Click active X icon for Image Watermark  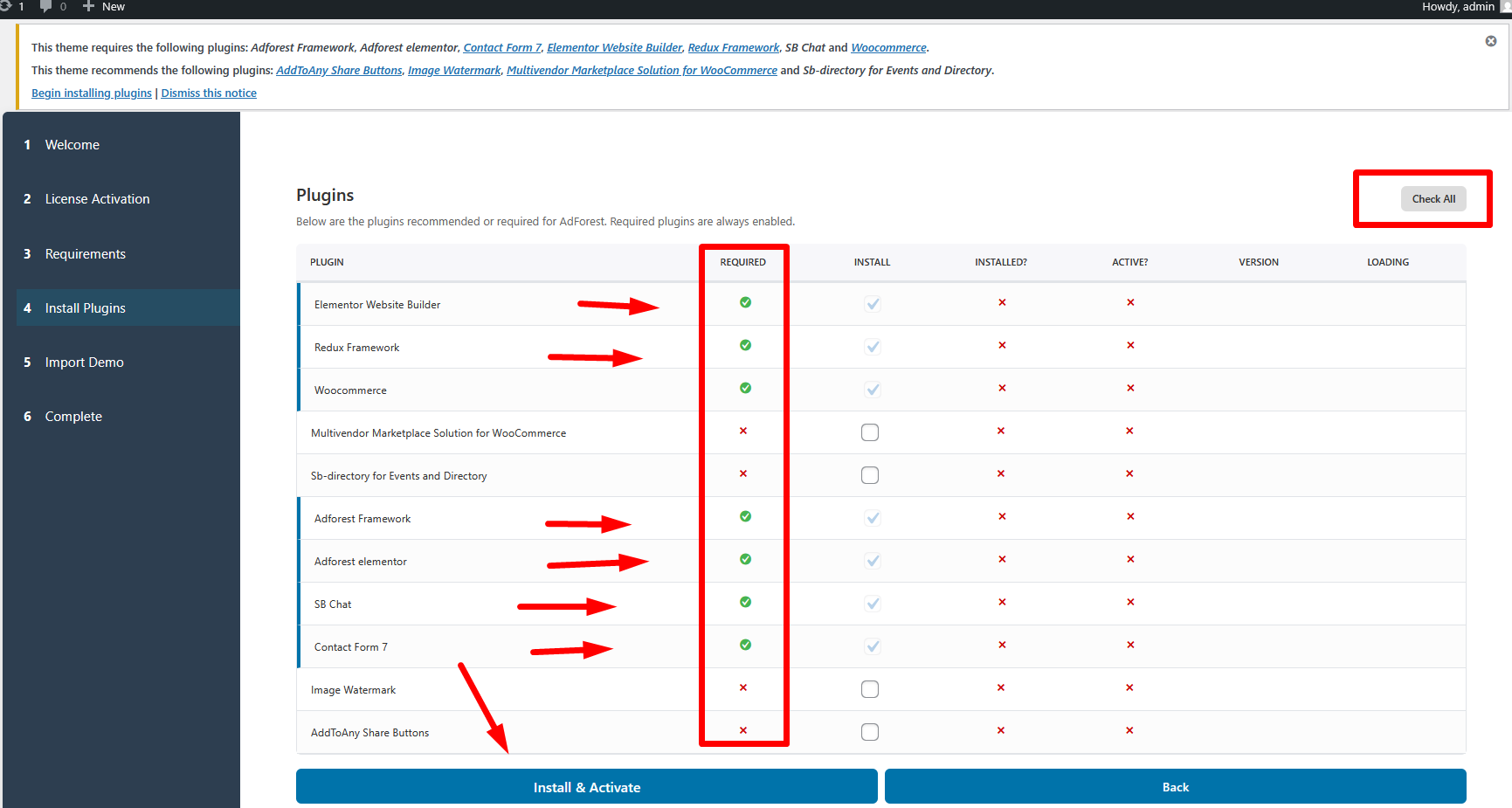(x=1129, y=687)
